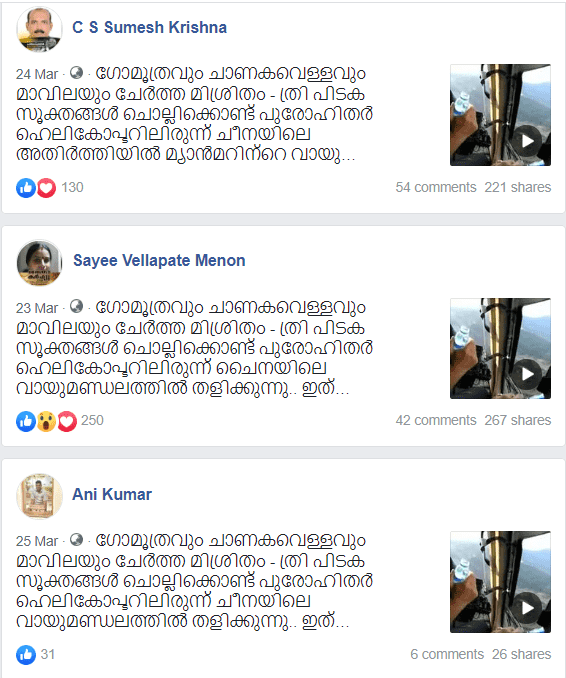This screenshot has width=566, height=678.
Task: Open the Sayee Vellapate Menon profile link
Action: pyautogui.click(x=159, y=260)
